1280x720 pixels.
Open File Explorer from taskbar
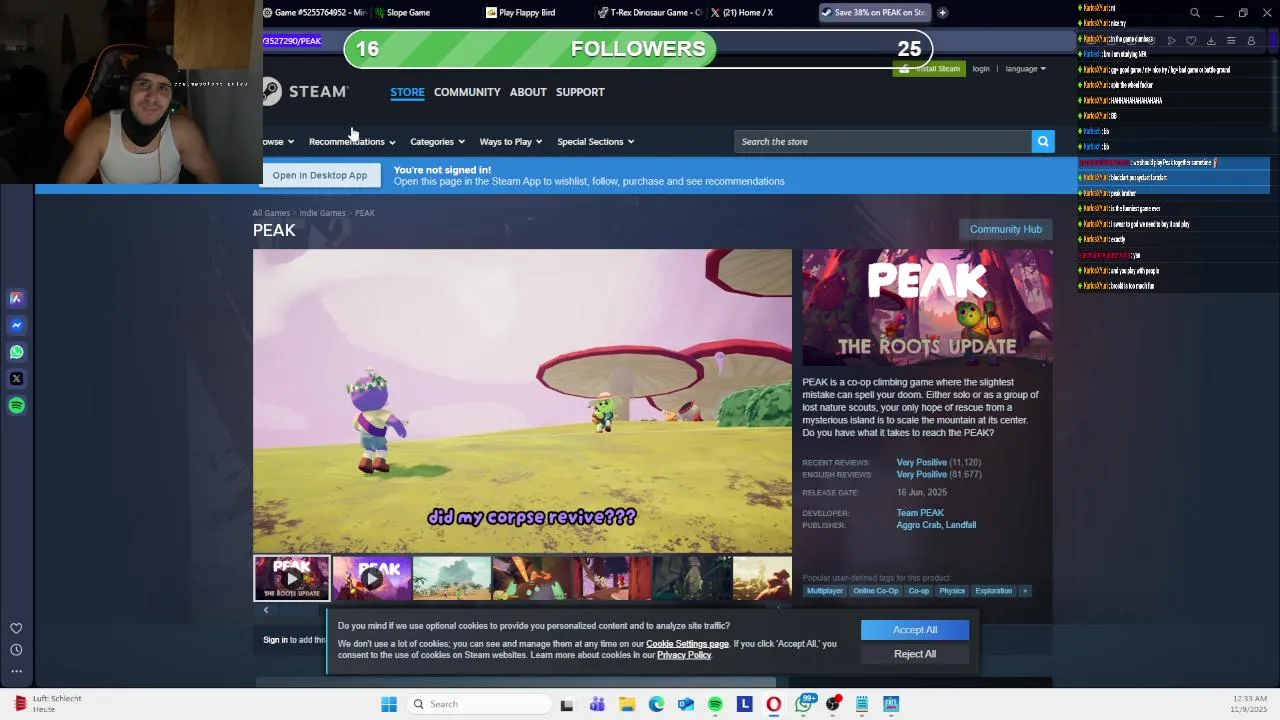tap(627, 704)
